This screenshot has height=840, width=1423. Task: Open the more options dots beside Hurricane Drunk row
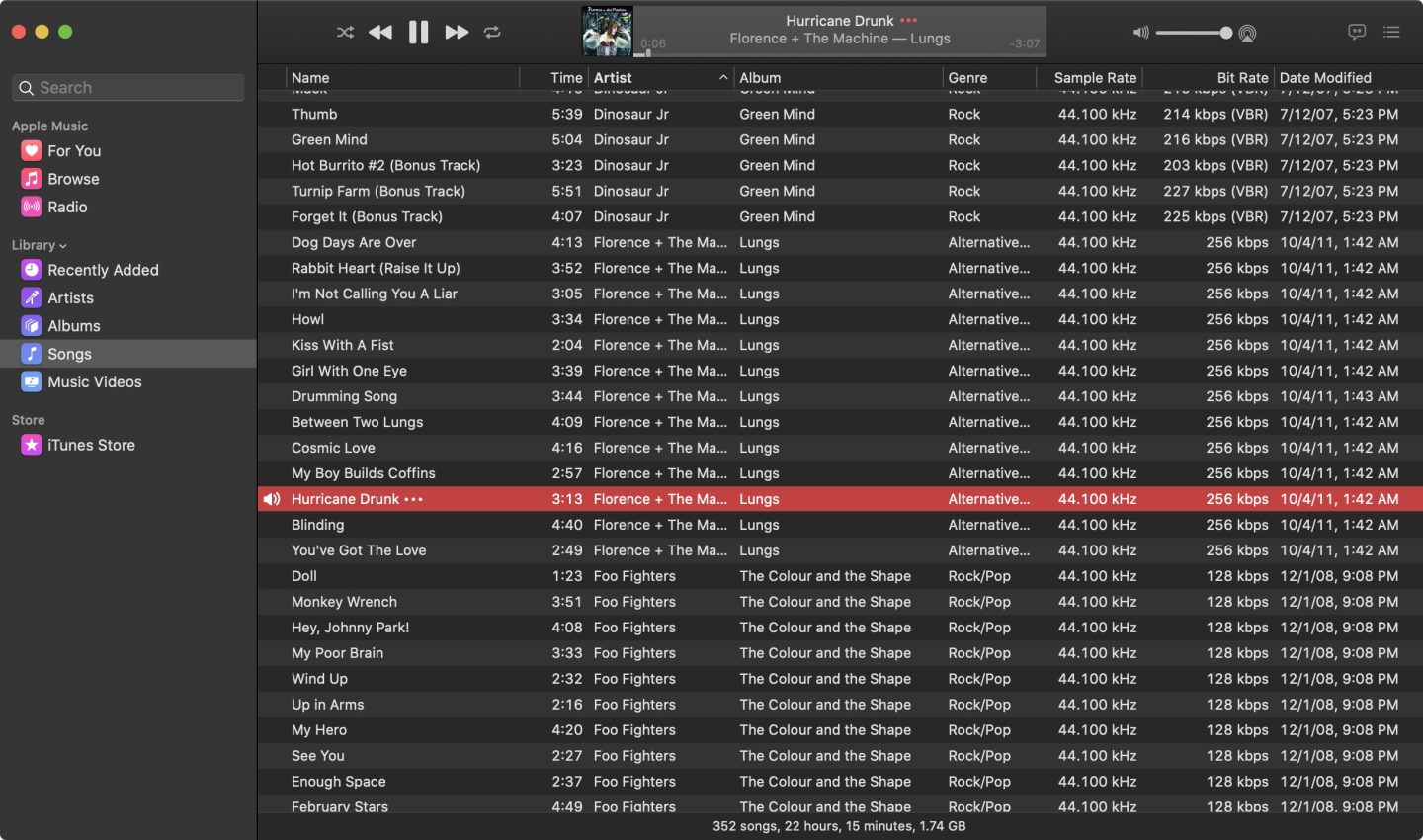click(414, 499)
